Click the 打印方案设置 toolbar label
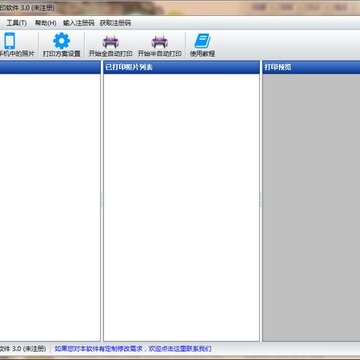 (x=62, y=54)
